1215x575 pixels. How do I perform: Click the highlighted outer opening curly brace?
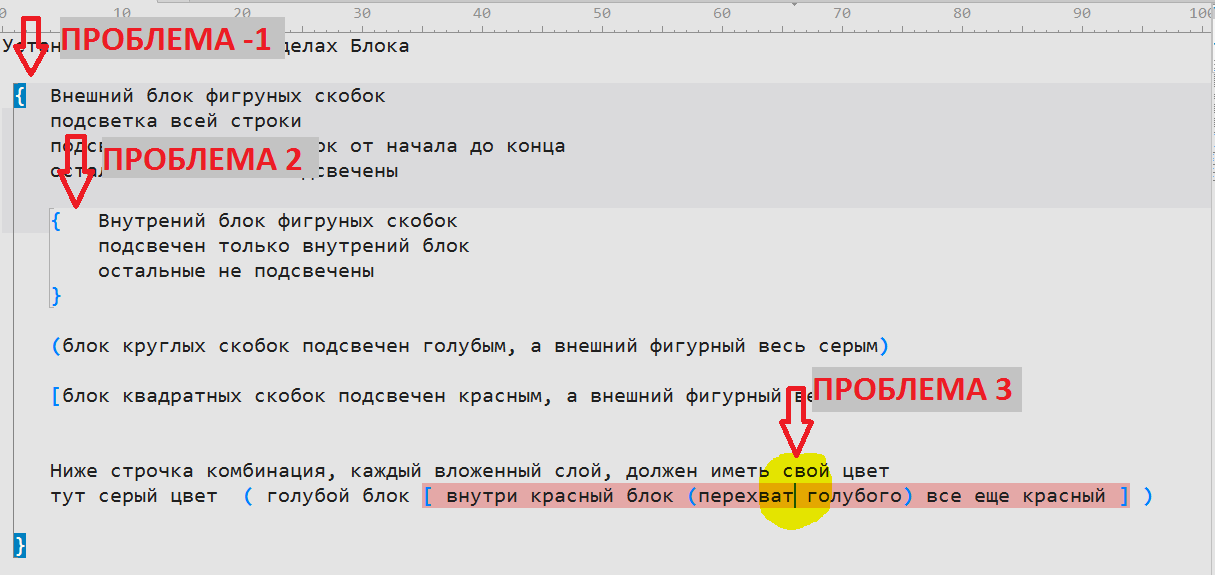point(19,96)
